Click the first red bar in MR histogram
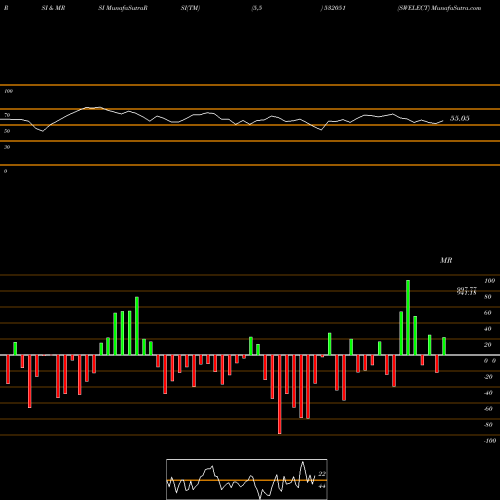 [x=8, y=369]
